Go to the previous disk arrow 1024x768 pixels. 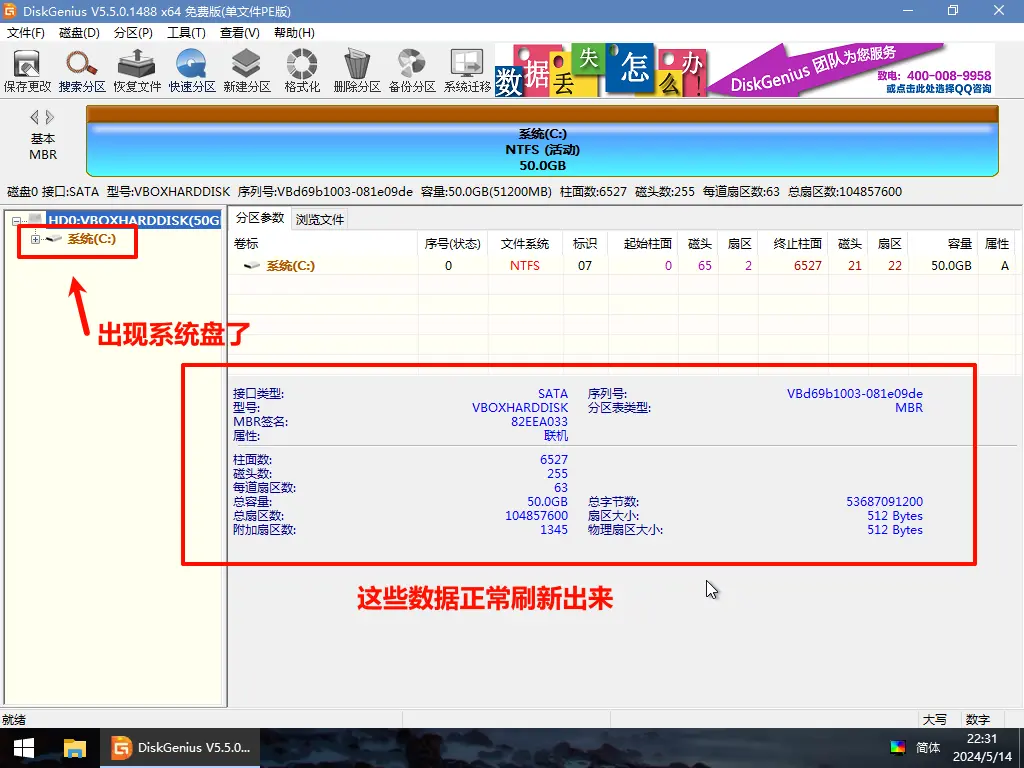tap(35, 118)
